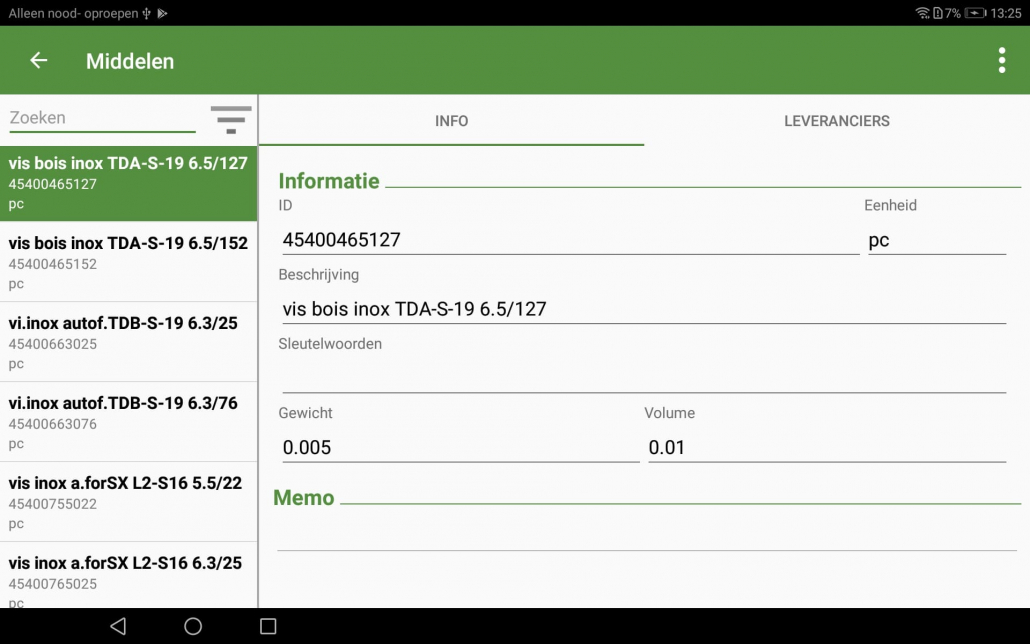Image resolution: width=1030 pixels, height=644 pixels.
Task: Tap the Android home circle button
Action: (x=193, y=626)
